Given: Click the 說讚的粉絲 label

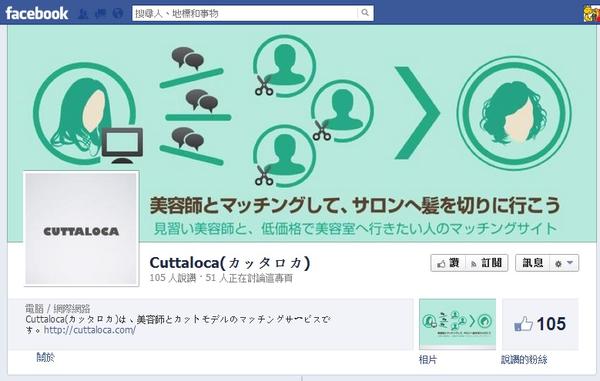Looking at the screenshot, I should 524,360.
